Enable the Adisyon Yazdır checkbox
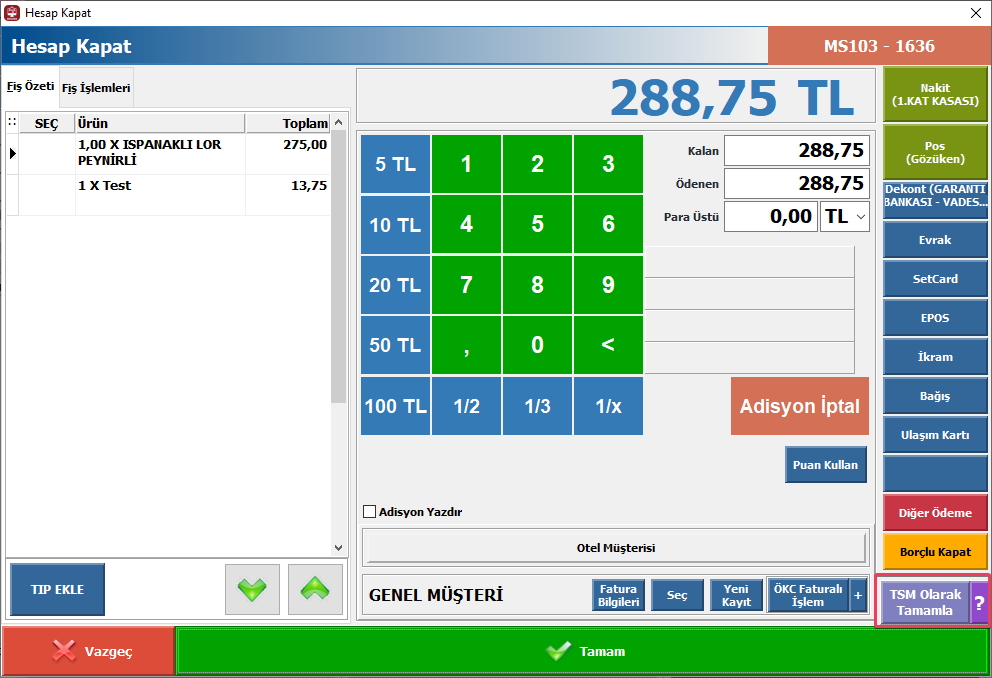Image resolution: width=992 pixels, height=678 pixels. tap(369, 512)
